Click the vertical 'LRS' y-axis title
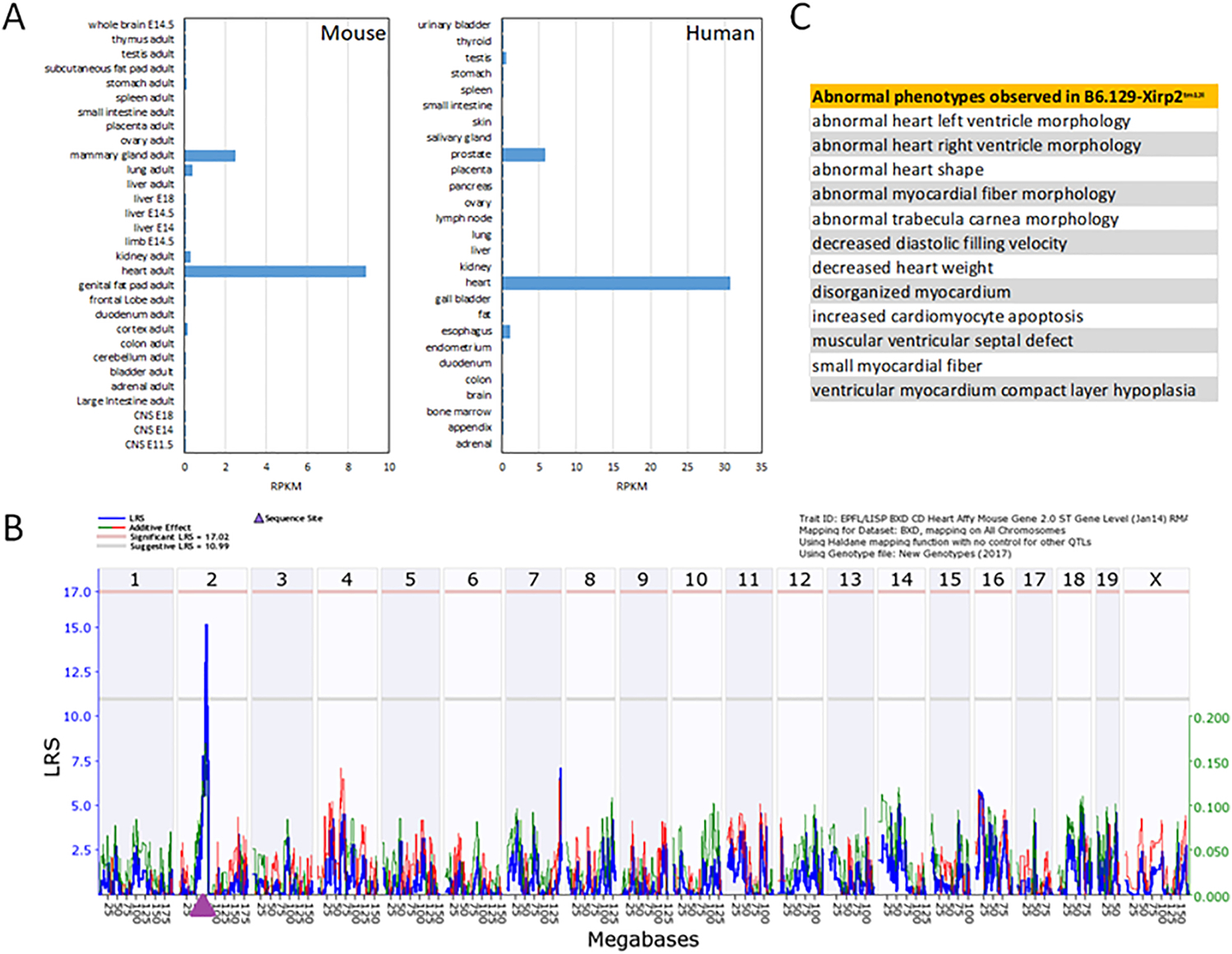 click(x=53, y=756)
